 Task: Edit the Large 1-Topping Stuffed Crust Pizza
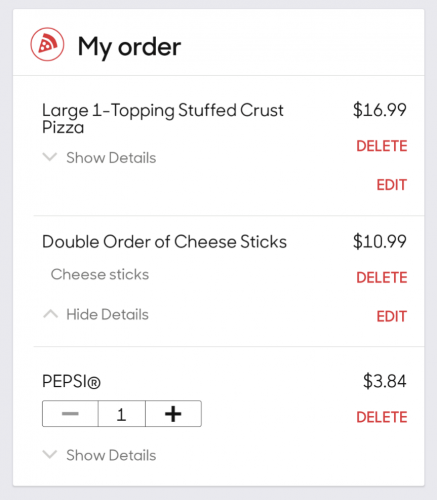coord(392,185)
